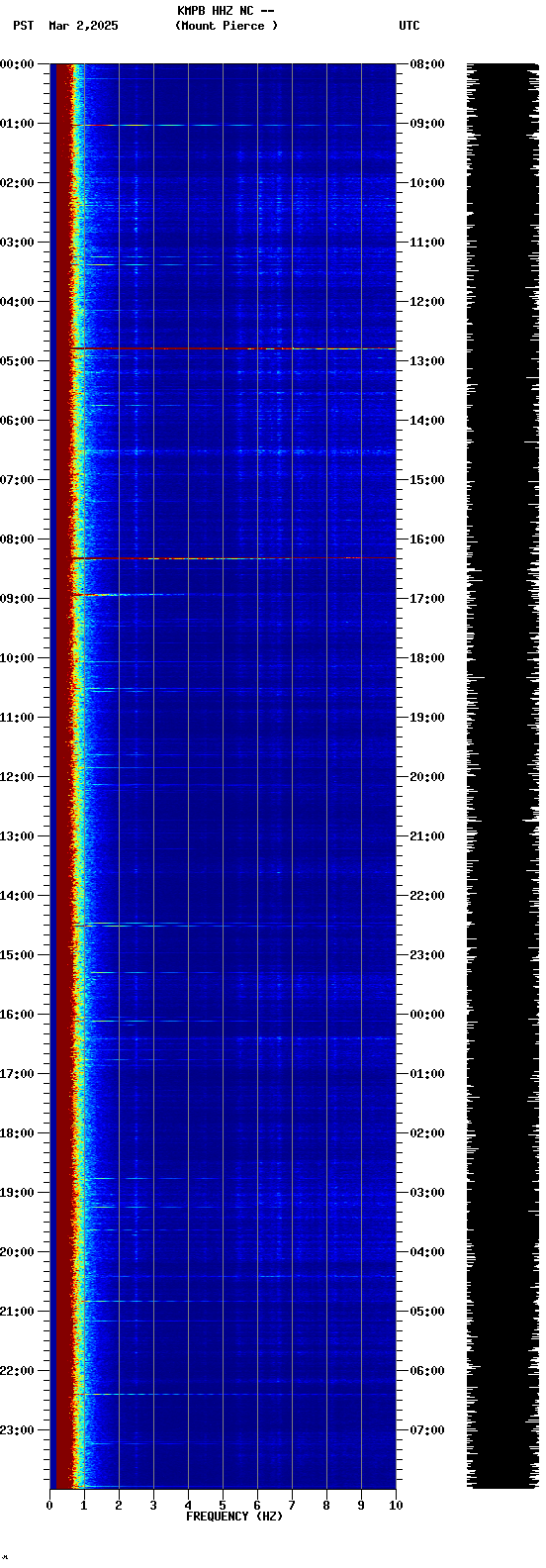This screenshot has height=1568, width=546.
Task: Click the UTC '05:00' time label
Action: coord(426,1312)
